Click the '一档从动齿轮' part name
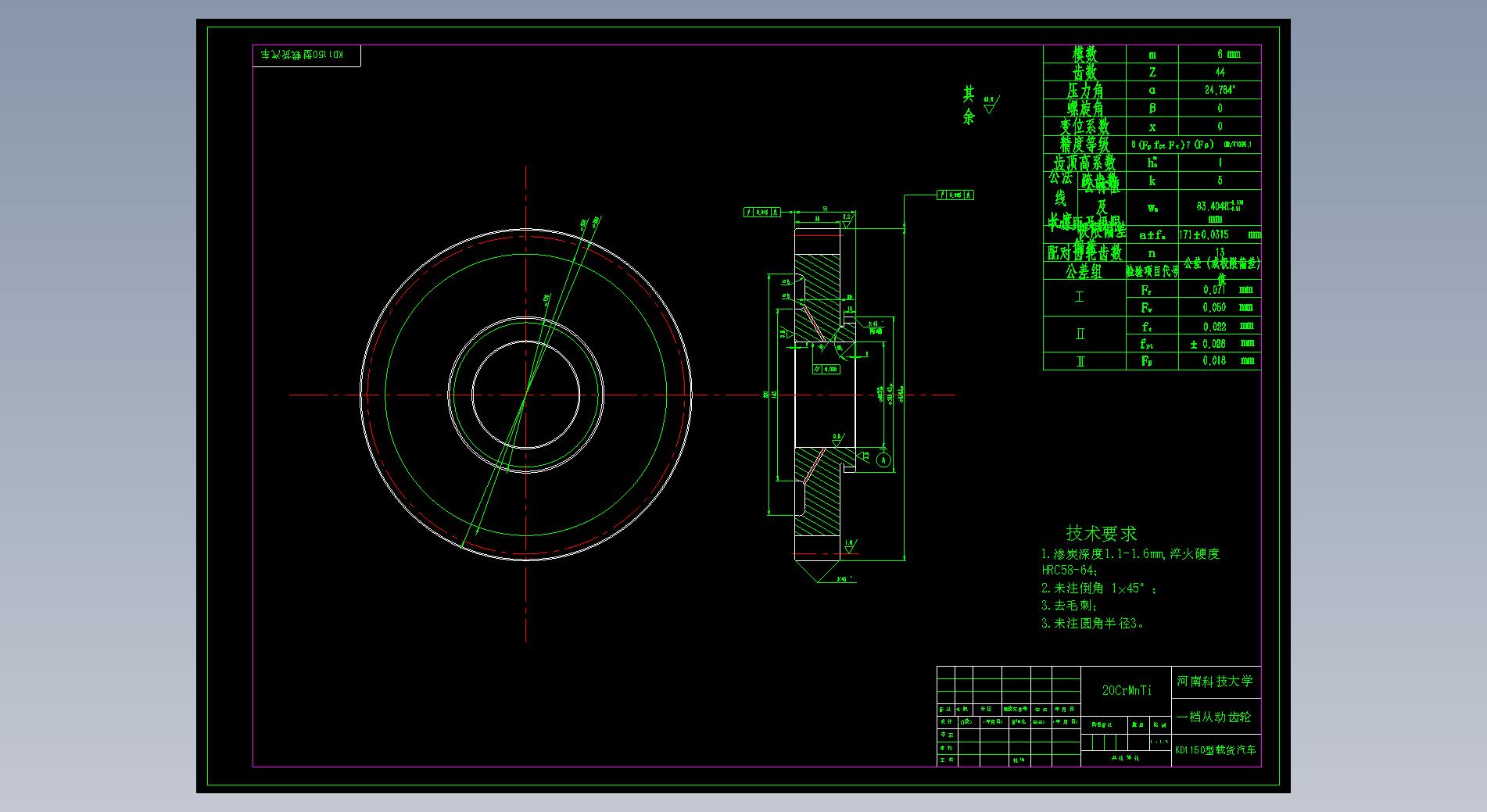The height and width of the screenshot is (812, 1487). 1214,717
